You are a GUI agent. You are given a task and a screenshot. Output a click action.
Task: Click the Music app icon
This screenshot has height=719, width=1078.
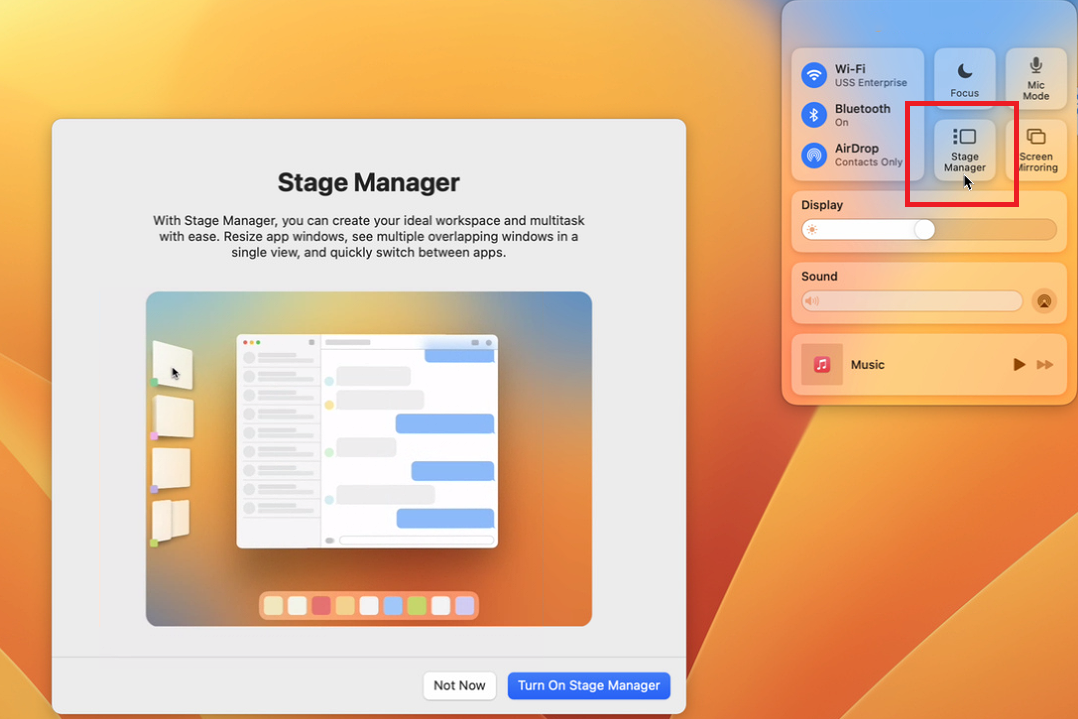click(821, 364)
